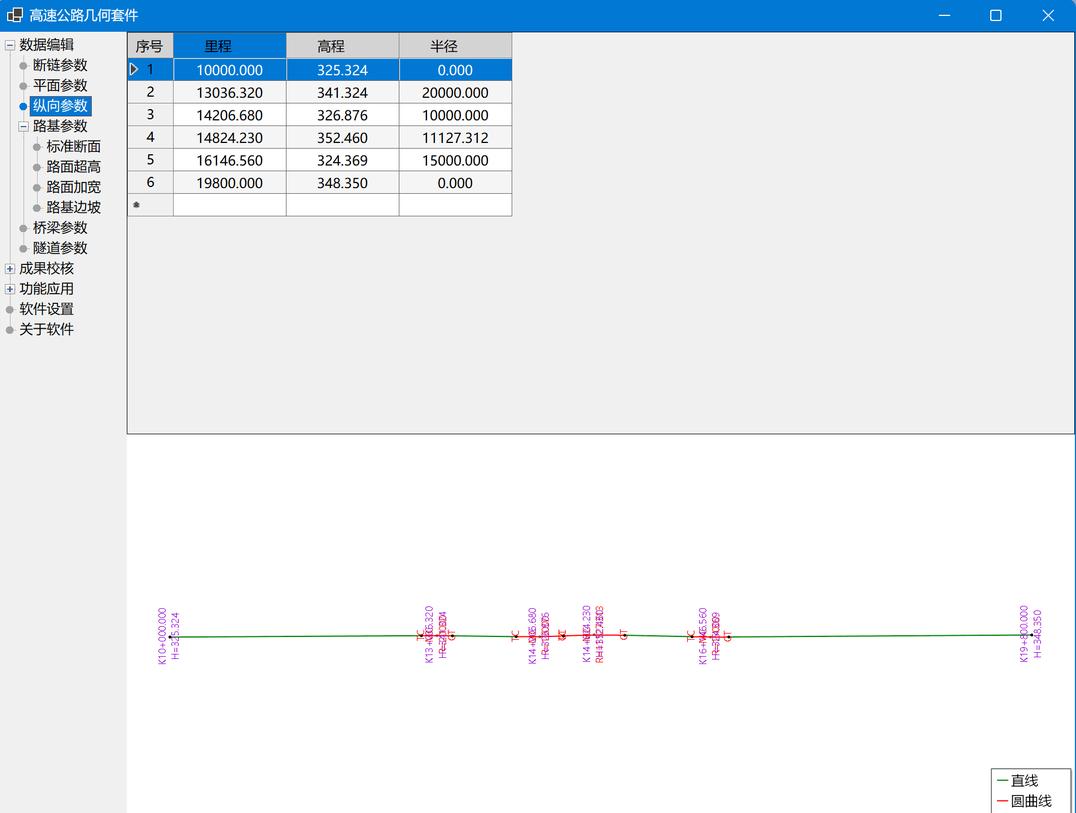1076x813 pixels.
Task: Open 标准断面 tree item
Action: [73, 147]
